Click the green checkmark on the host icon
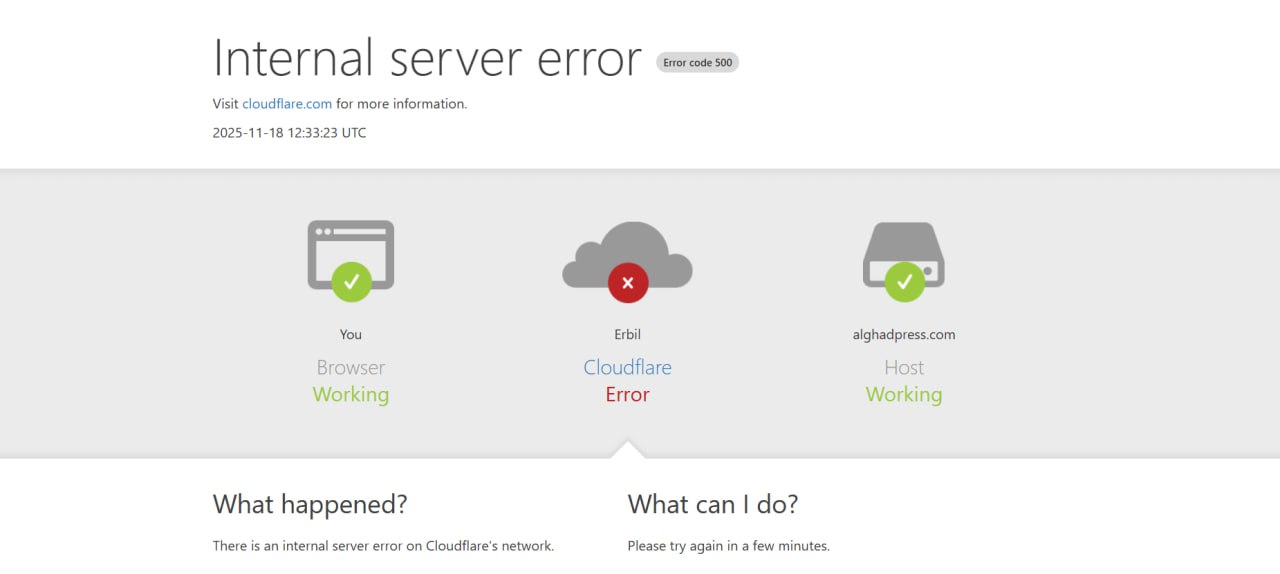 904,282
